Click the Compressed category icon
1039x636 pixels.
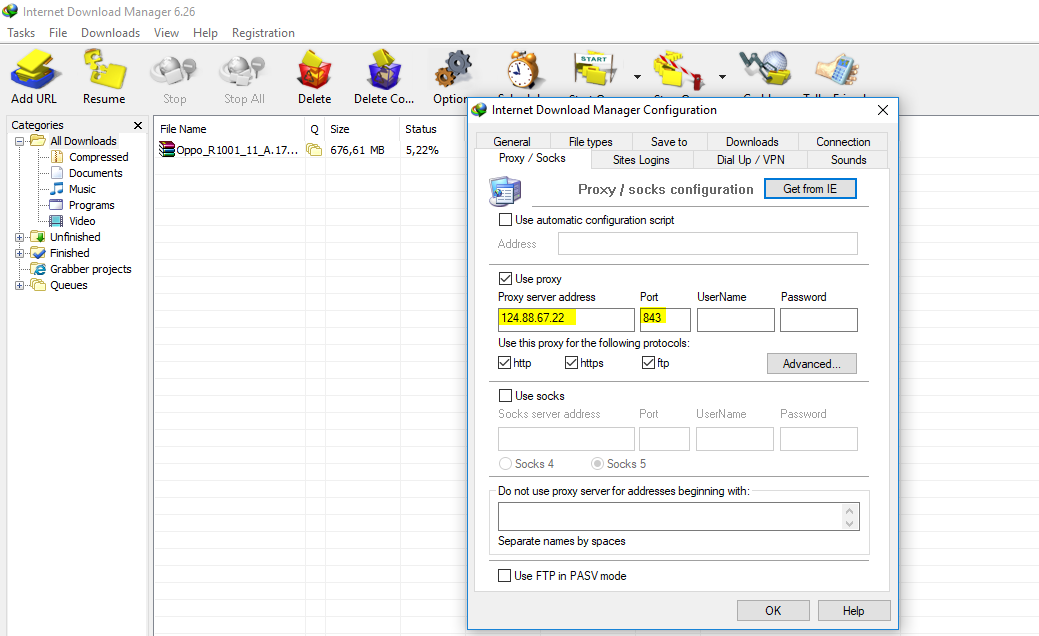58,157
